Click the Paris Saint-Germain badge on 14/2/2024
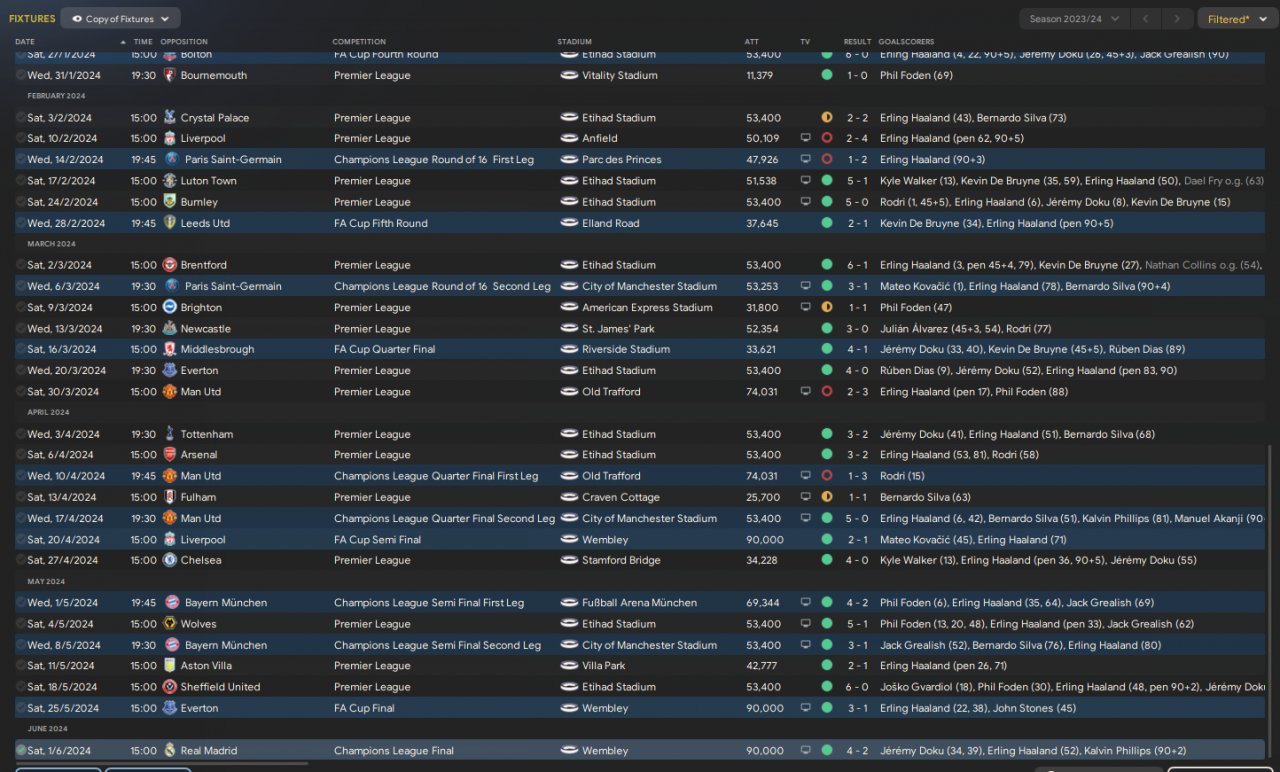This screenshot has height=772, width=1280. click(172, 159)
